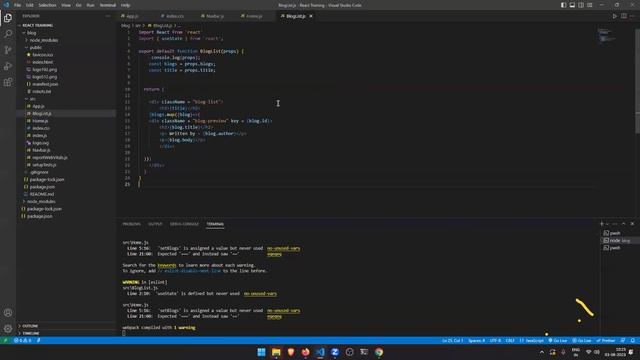The image size is (640, 360).
Task: Follow the keywords link in terminal output
Action: click(167, 265)
